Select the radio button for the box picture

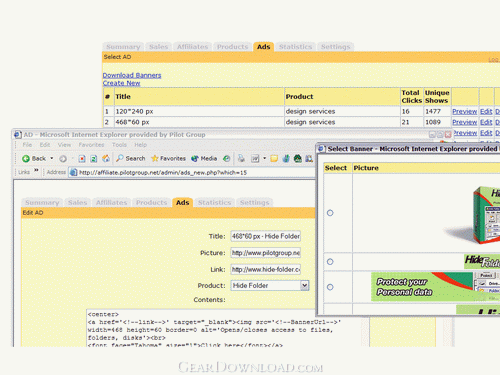pos(330,213)
